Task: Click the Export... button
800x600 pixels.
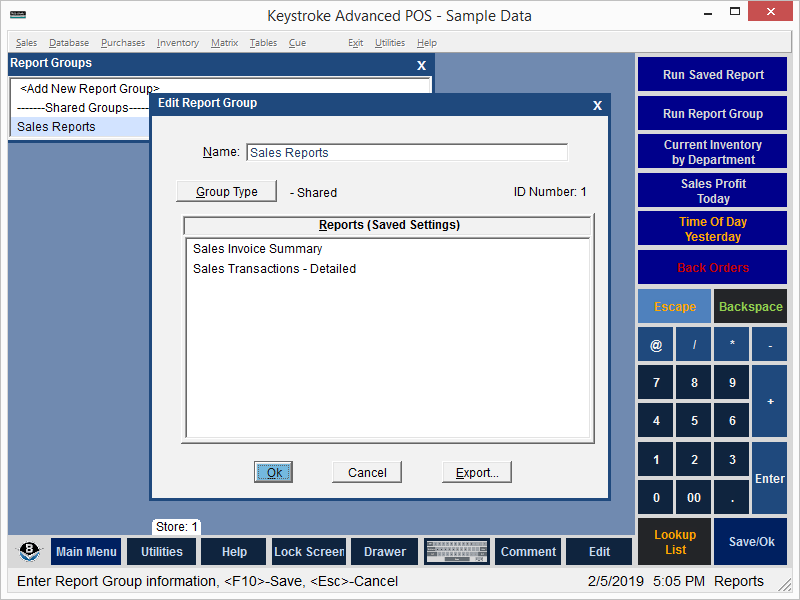Action: click(477, 472)
